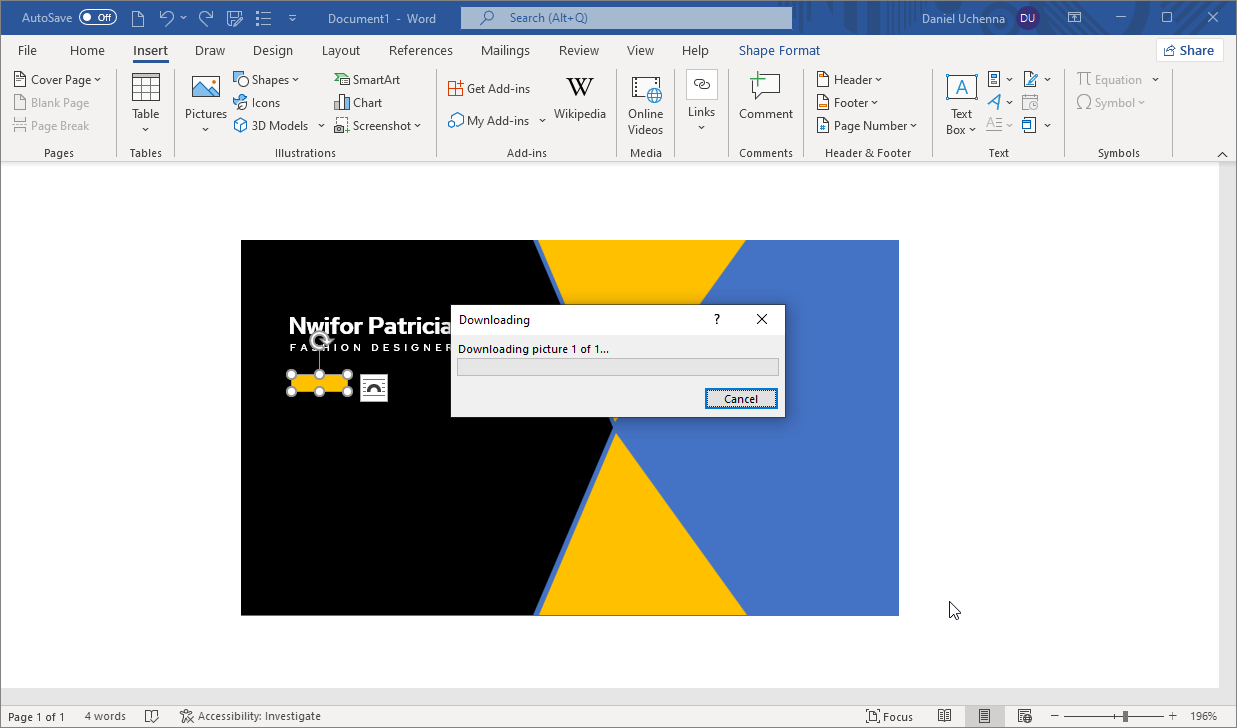
Task: Open the Page Number dropdown
Action: click(867, 125)
